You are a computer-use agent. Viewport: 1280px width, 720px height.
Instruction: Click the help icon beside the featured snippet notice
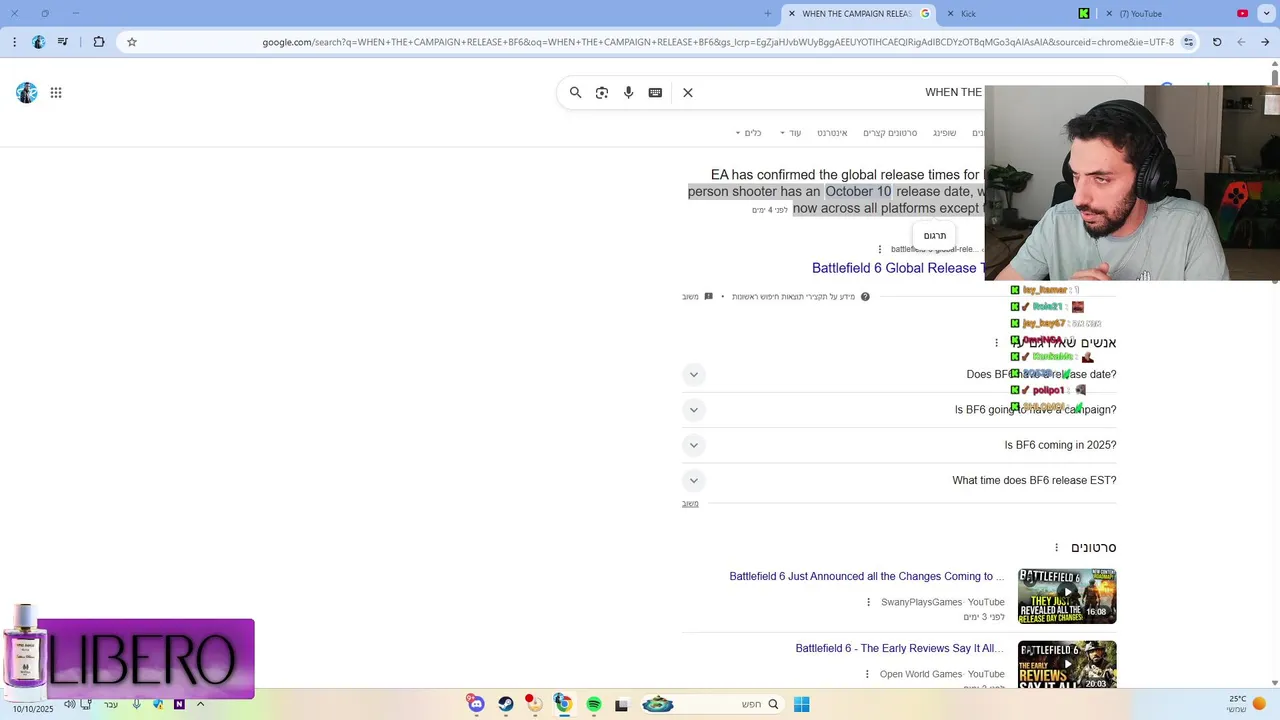point(865,297)
